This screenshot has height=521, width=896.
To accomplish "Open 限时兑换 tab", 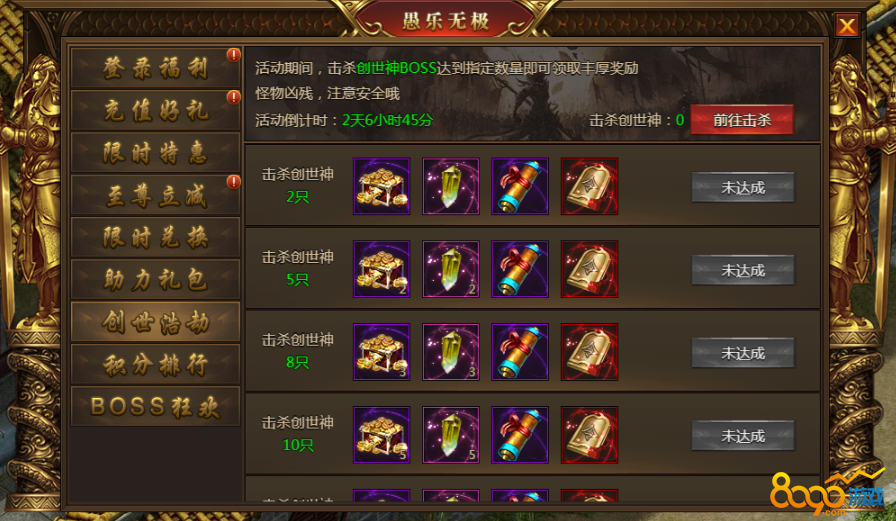I will (x=155, y=237).
